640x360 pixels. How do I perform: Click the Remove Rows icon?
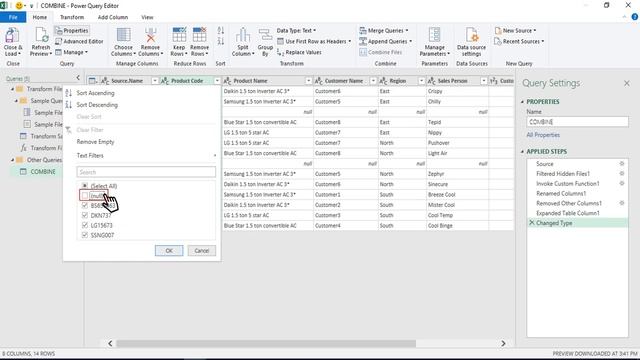click(199, 36)
